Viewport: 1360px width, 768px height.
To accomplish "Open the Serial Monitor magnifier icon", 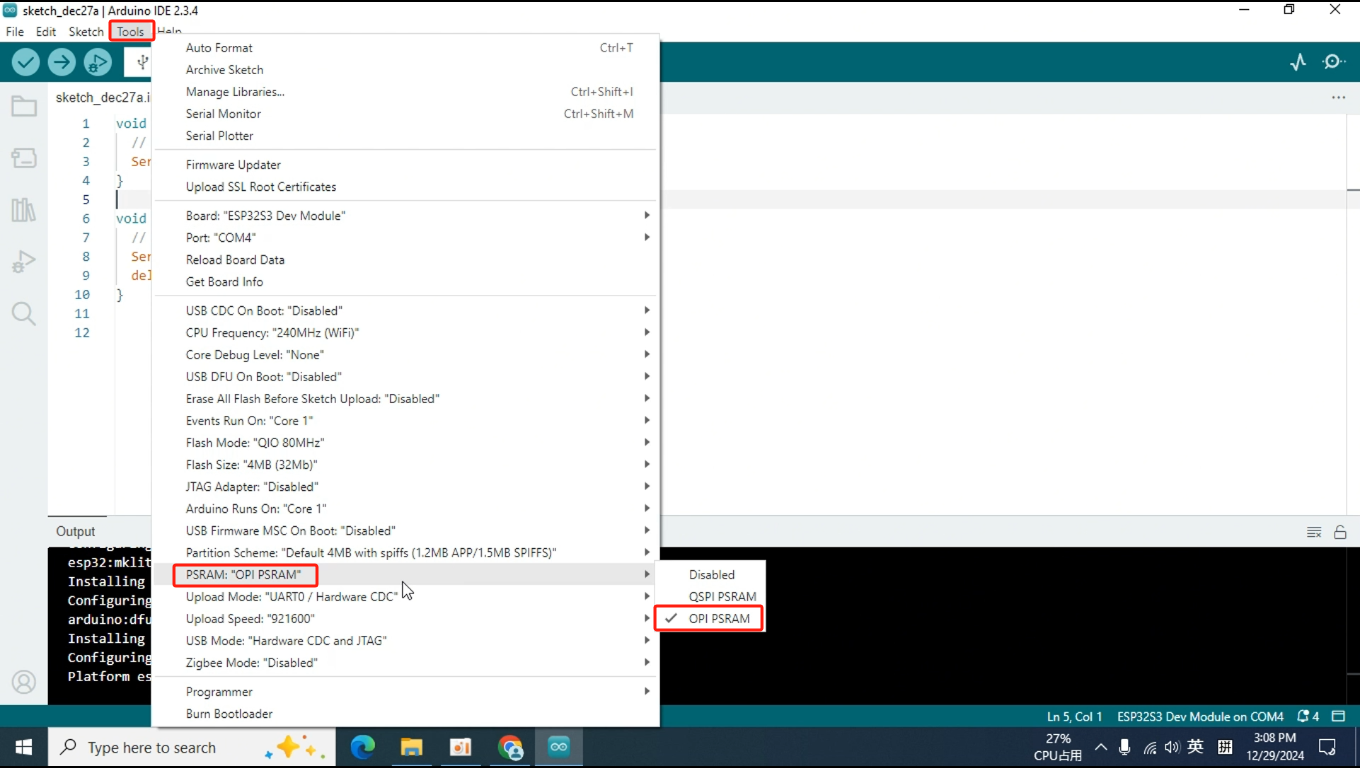I will coord(1334,62).
